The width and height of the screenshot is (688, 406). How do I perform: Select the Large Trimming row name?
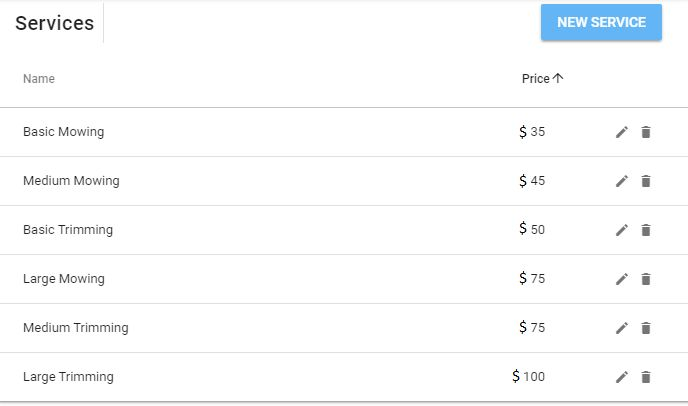pos(68,377)
